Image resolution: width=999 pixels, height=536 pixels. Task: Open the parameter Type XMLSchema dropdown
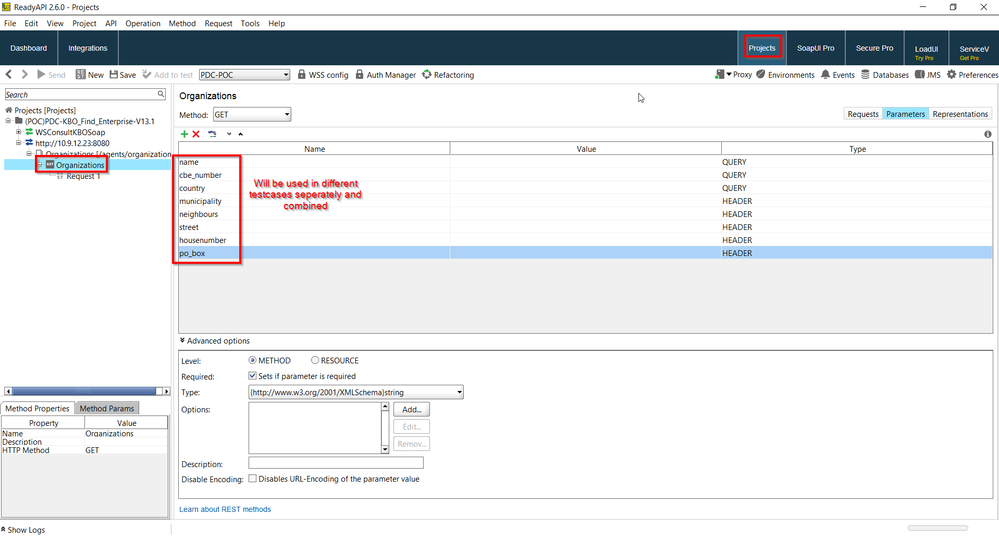355,392
